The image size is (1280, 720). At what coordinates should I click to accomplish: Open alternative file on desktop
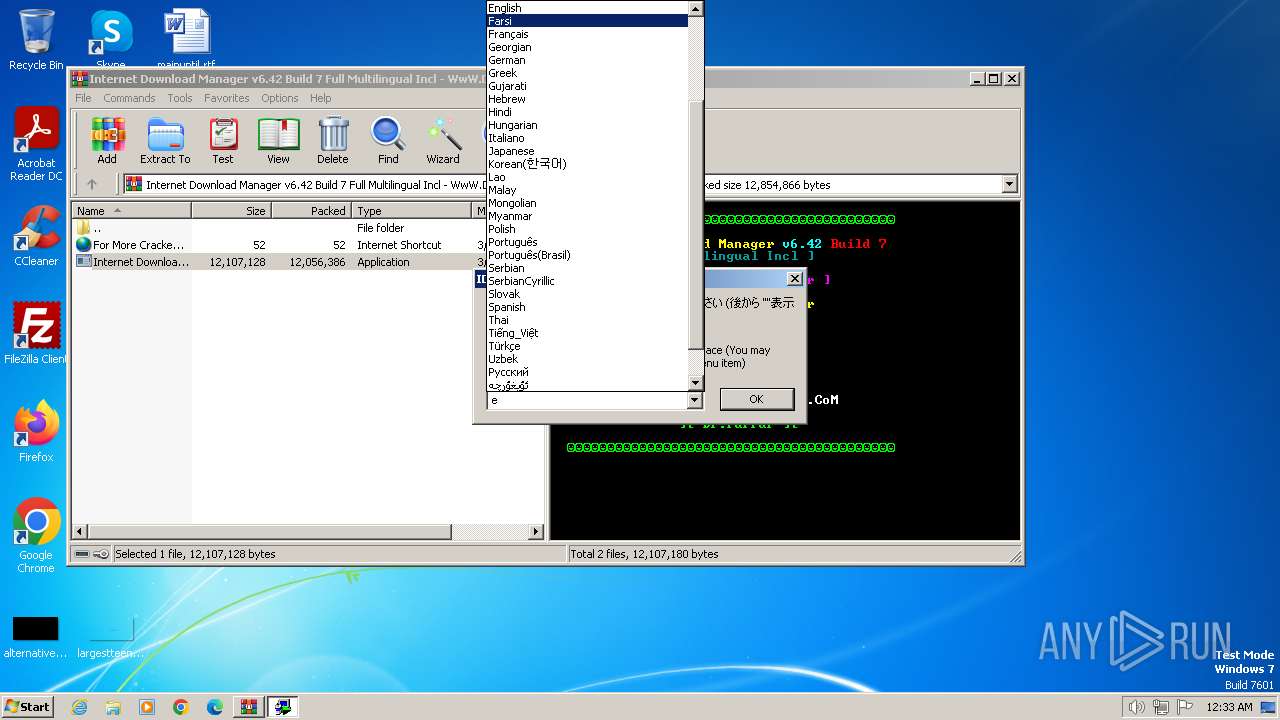click(x=36, y=637)
